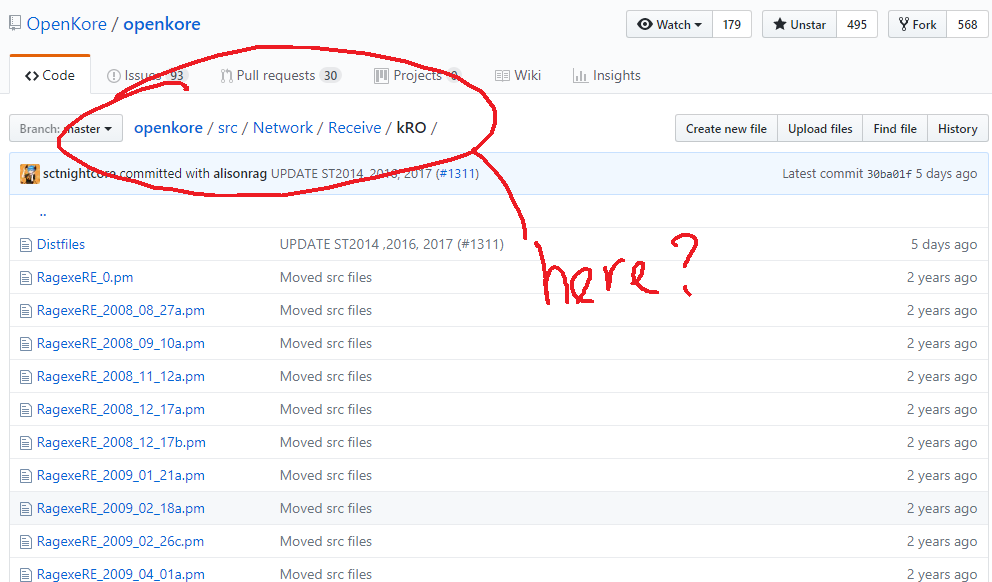Click the Unstar button
The height and width of the screenshot is (582, 992).
[x=800, y=24]
